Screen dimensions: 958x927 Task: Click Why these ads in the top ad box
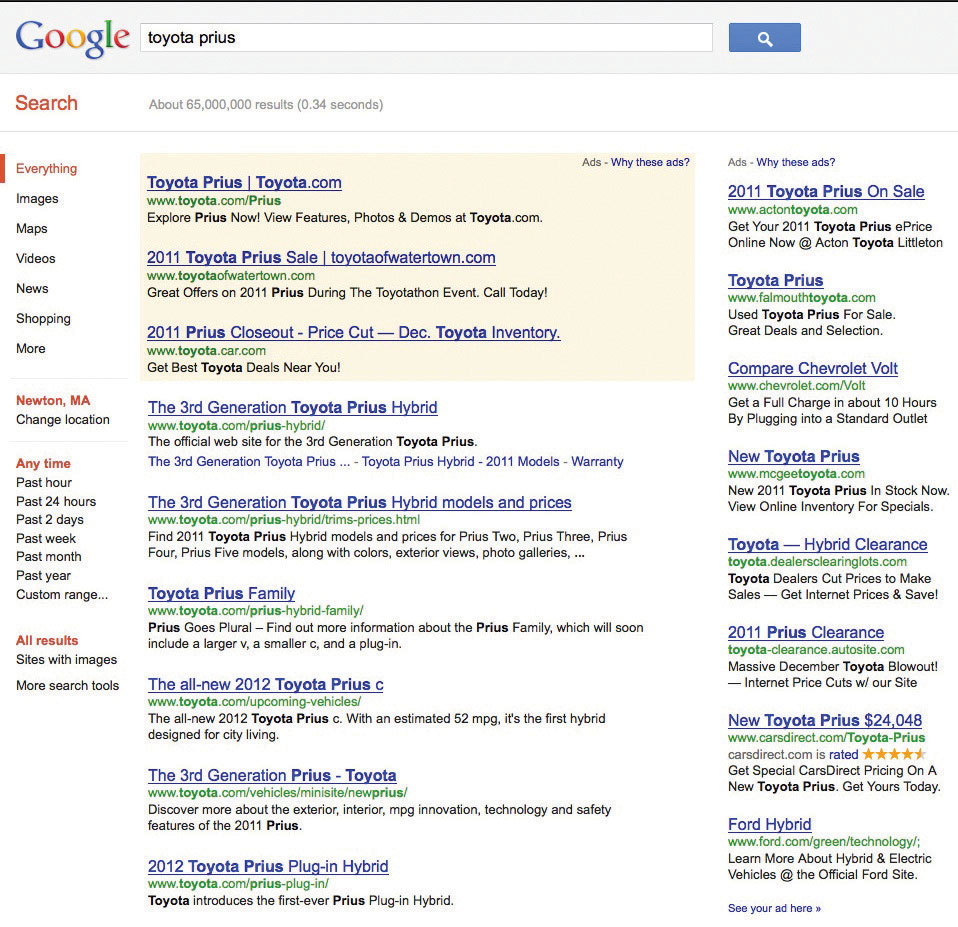[x=650, y=163]
